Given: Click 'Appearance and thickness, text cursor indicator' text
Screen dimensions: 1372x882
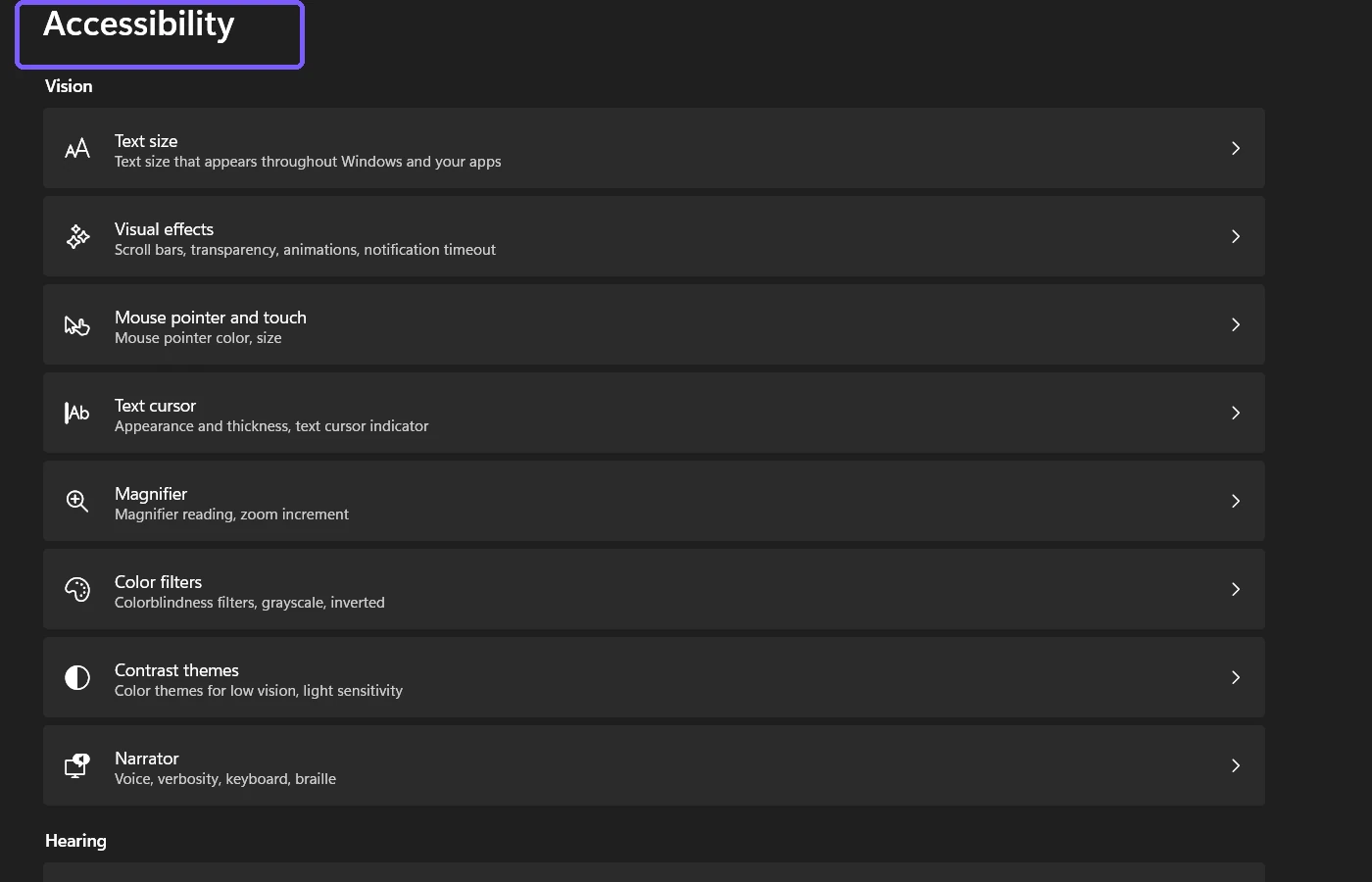Looking at the screenshot, I should (271, 426).
